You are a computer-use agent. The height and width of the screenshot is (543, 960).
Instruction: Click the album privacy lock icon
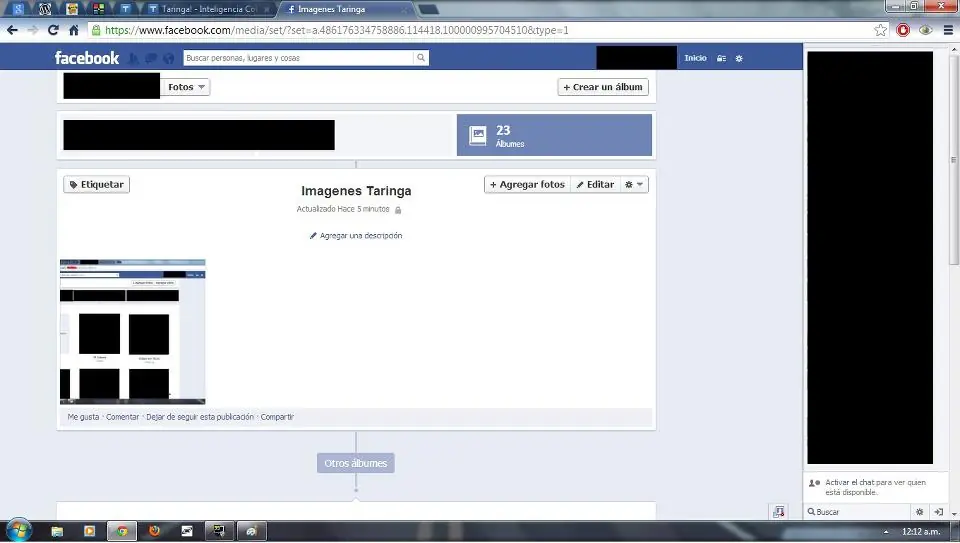pos(398,210)
